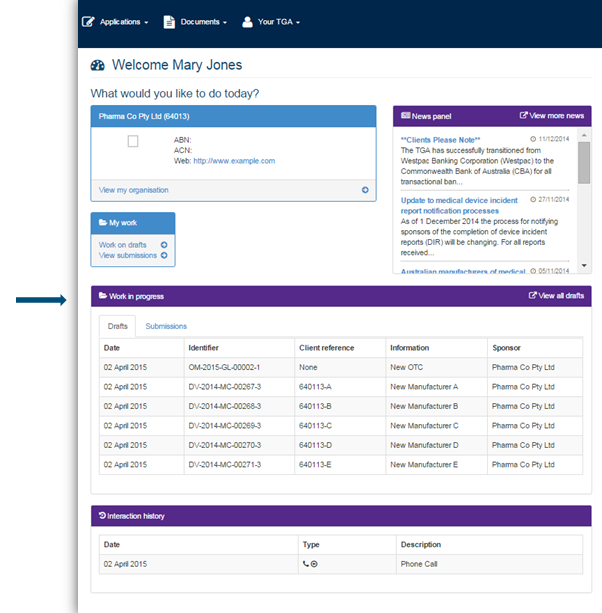
Task: Click the news panel scrollbar down arrow
Action: pos(584,266)
